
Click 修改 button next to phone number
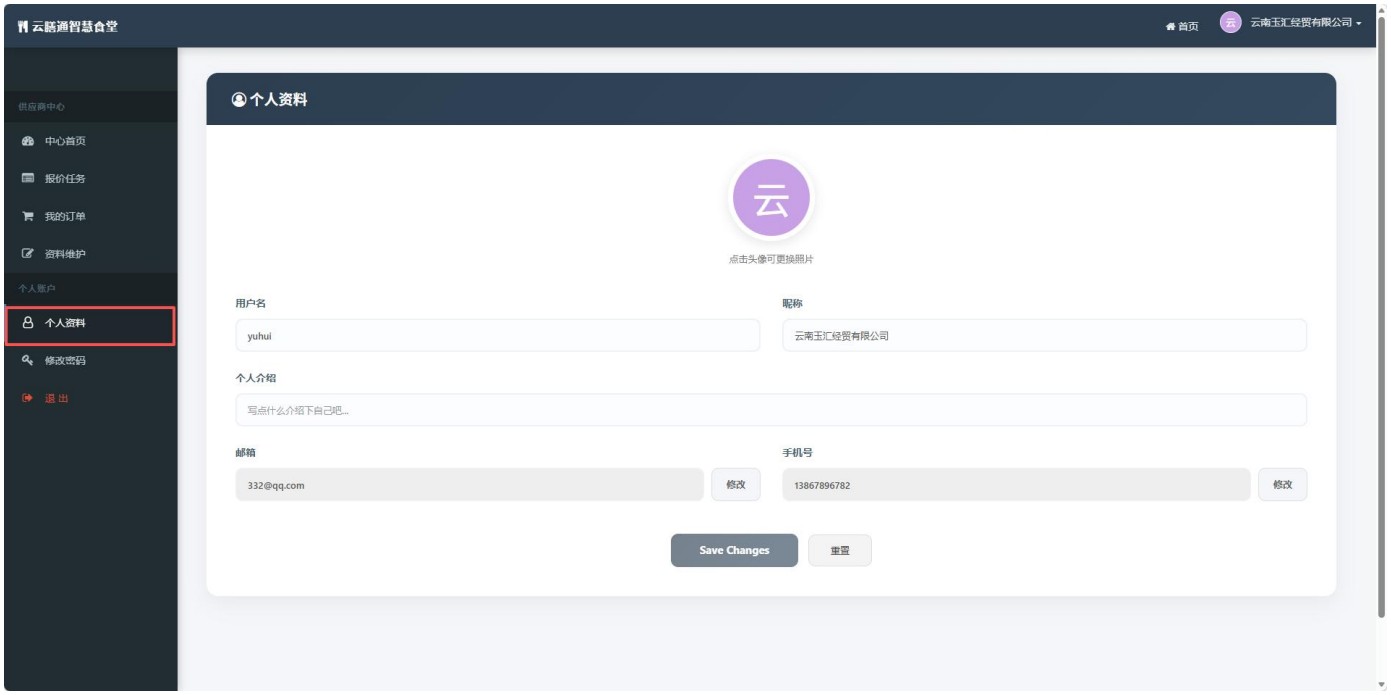pos(1282,484)
